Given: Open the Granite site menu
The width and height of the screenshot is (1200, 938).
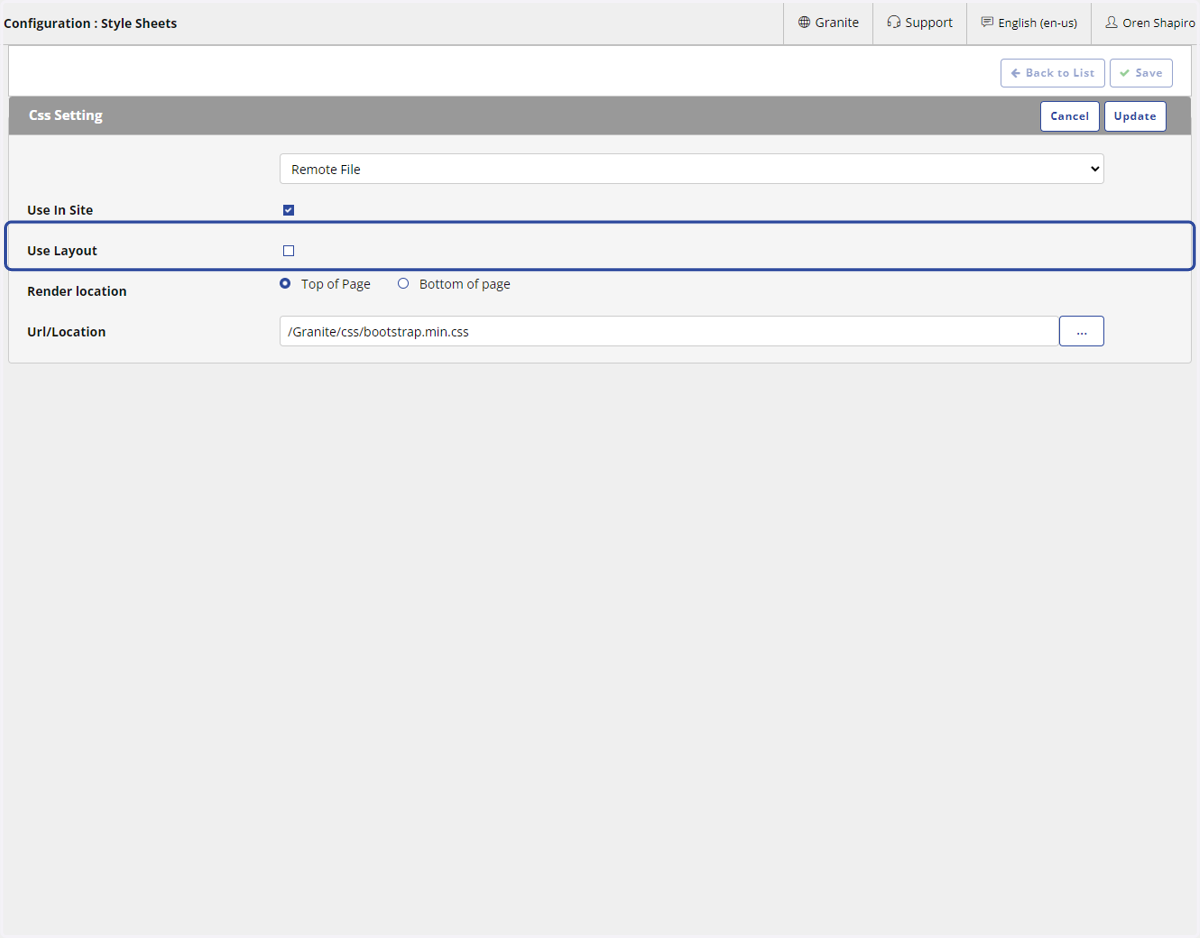Looking at the screenshot, I should click(828, 23).
